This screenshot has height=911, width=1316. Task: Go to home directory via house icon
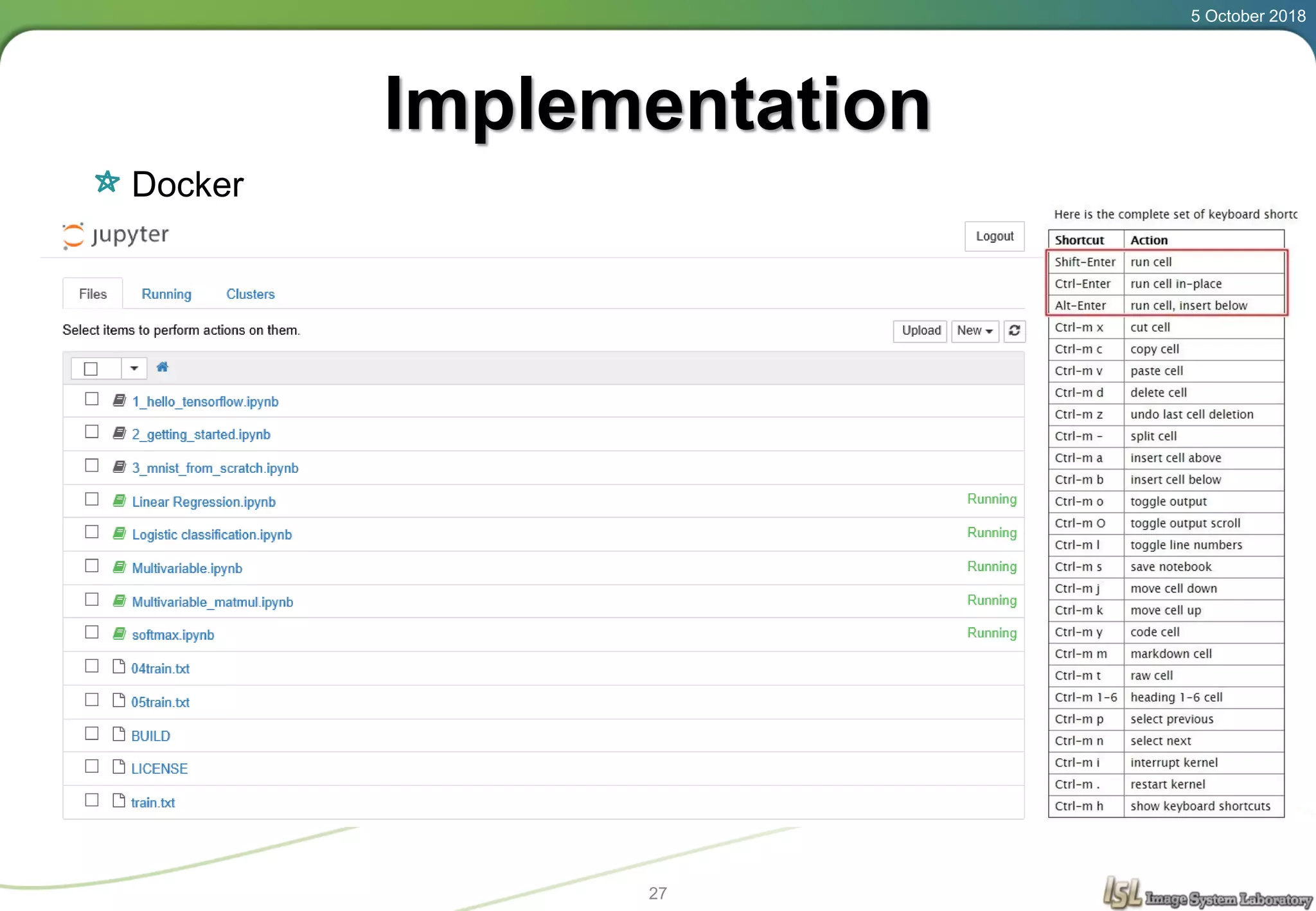[162, 367]
